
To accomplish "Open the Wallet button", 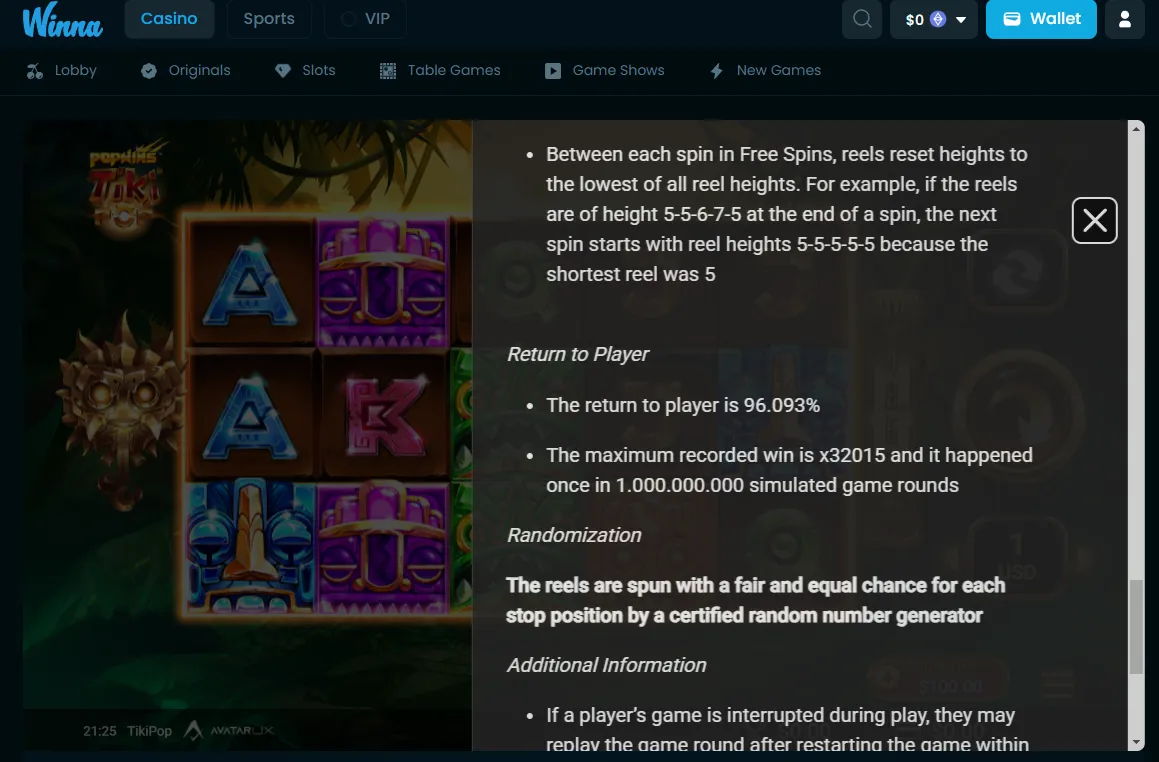I will click(1041, 18).
